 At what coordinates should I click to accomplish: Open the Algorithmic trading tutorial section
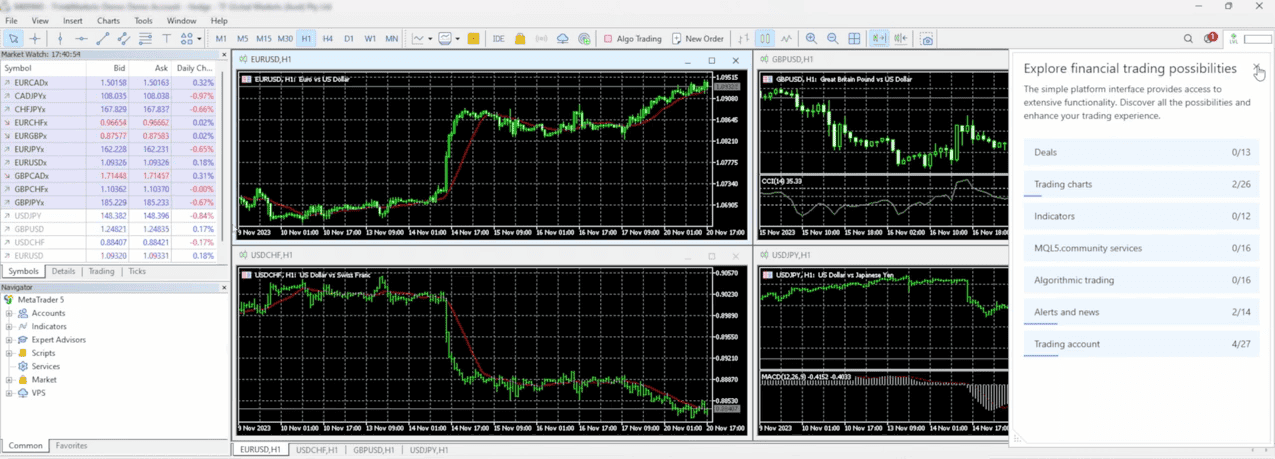tap(1141, 281)
